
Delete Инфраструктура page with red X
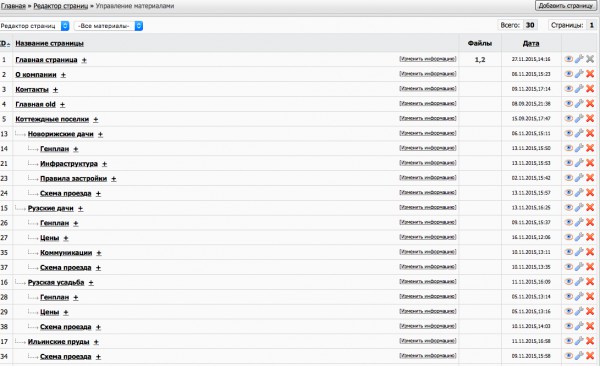[590, 163]
